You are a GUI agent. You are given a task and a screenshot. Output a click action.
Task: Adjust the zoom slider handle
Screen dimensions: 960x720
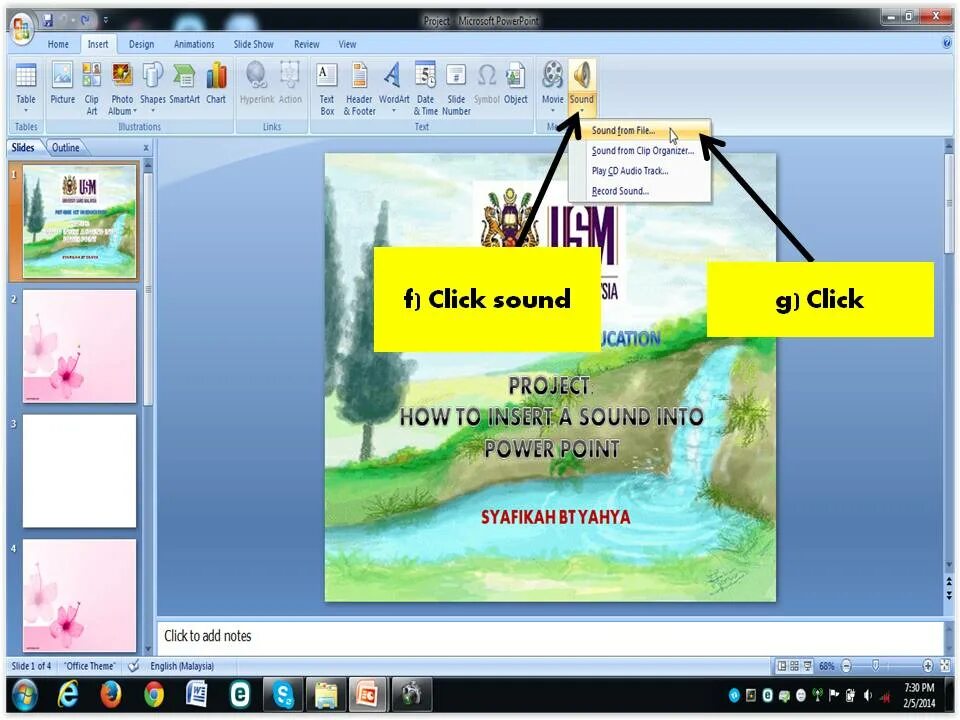(876, 666)
